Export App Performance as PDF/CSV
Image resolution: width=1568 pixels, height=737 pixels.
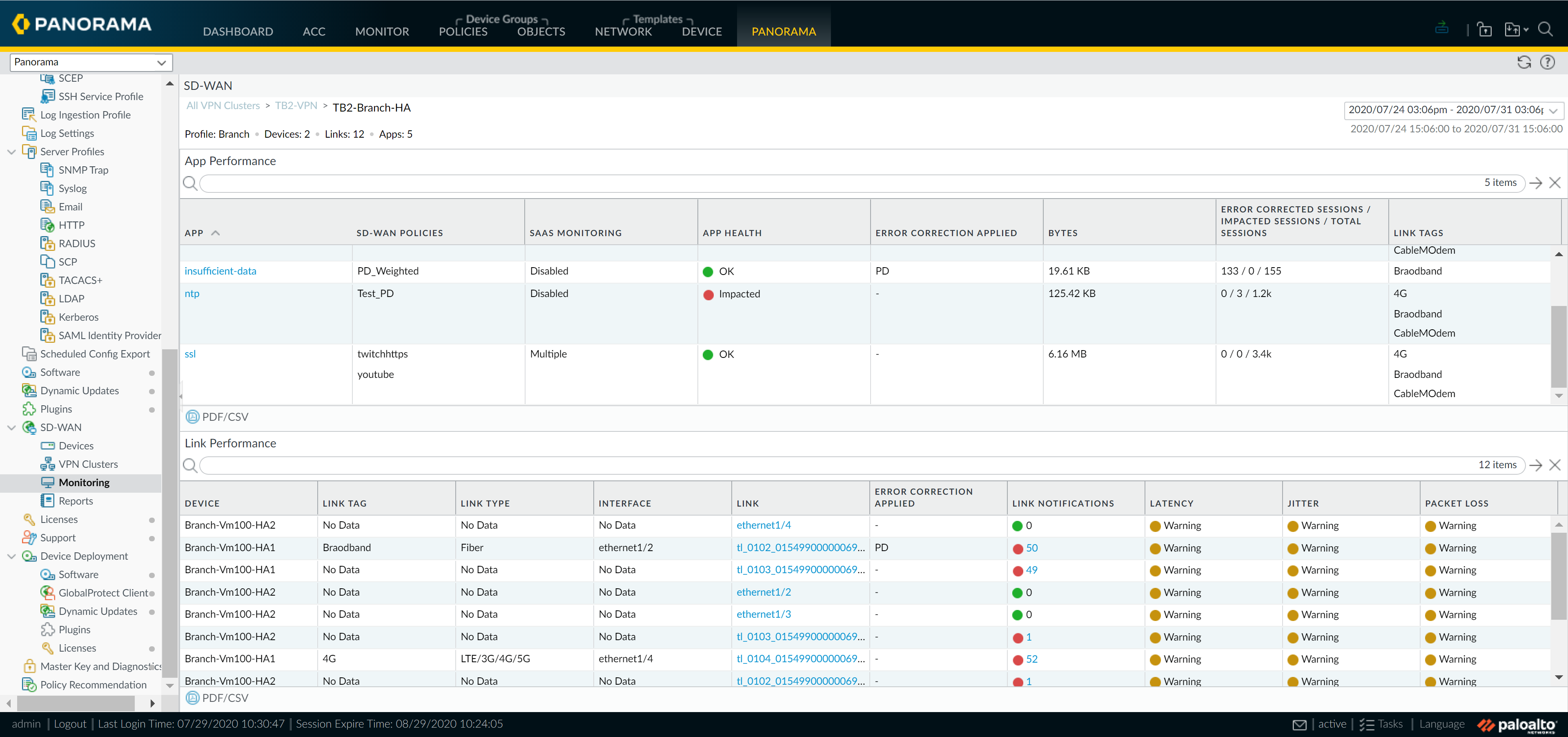[x=217, y=417]
